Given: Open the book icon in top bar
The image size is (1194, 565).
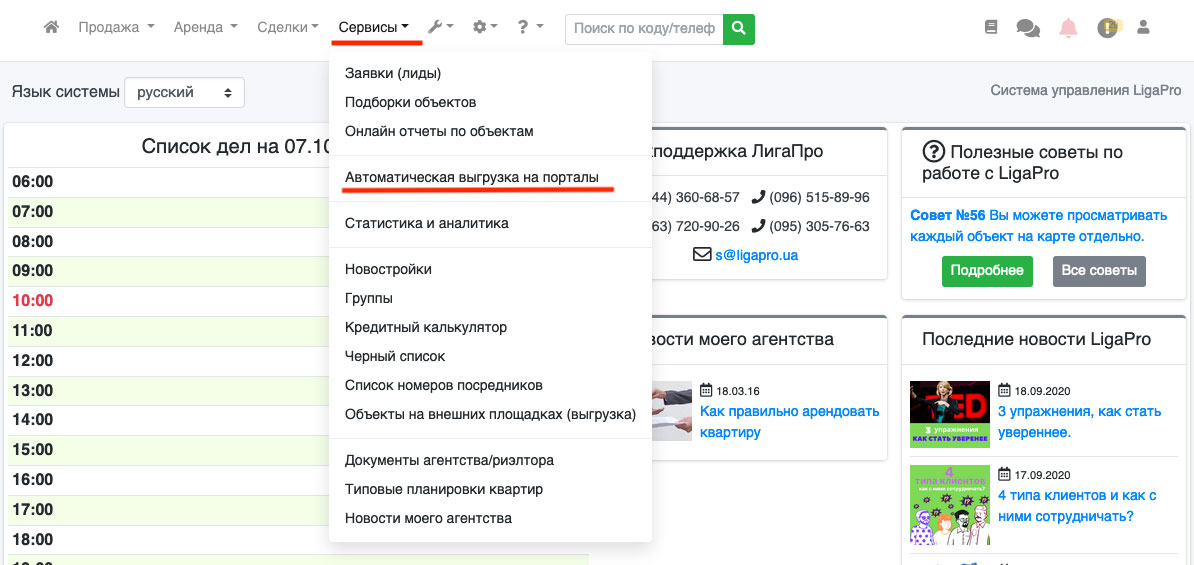Looking at the screenshot, I should [991, 28].
